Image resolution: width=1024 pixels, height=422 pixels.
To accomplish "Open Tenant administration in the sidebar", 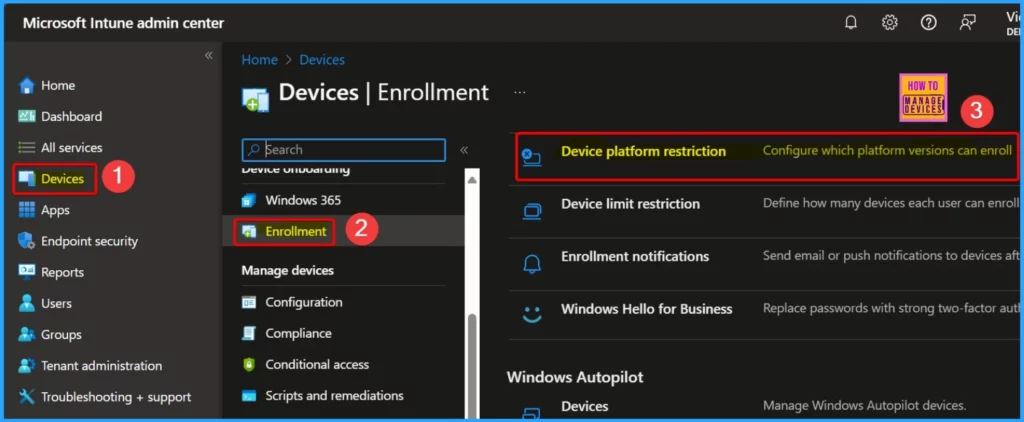I will click(101, 366).
